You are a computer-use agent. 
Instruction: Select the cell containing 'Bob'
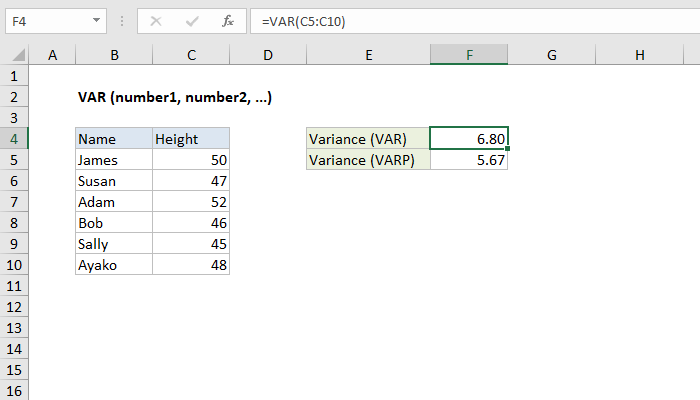point(114,223)
